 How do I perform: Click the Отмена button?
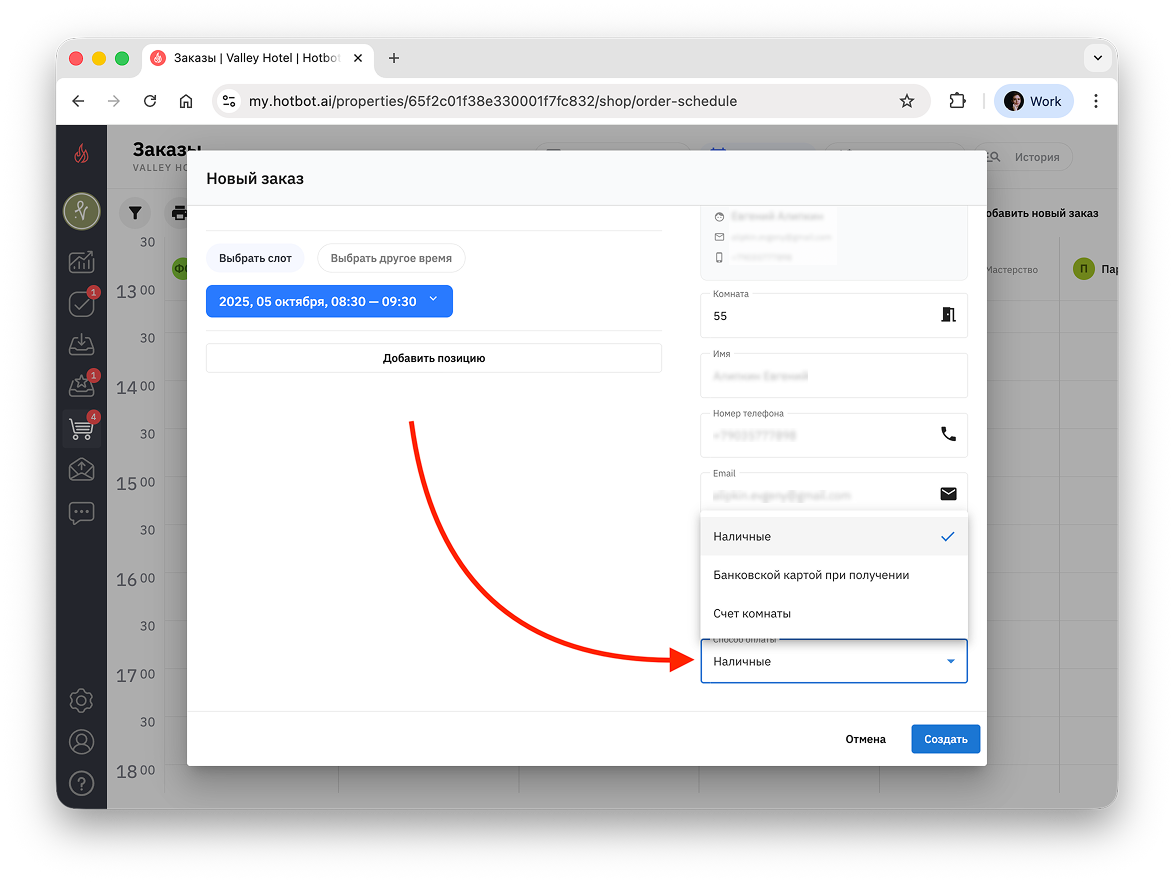point(866,739)
